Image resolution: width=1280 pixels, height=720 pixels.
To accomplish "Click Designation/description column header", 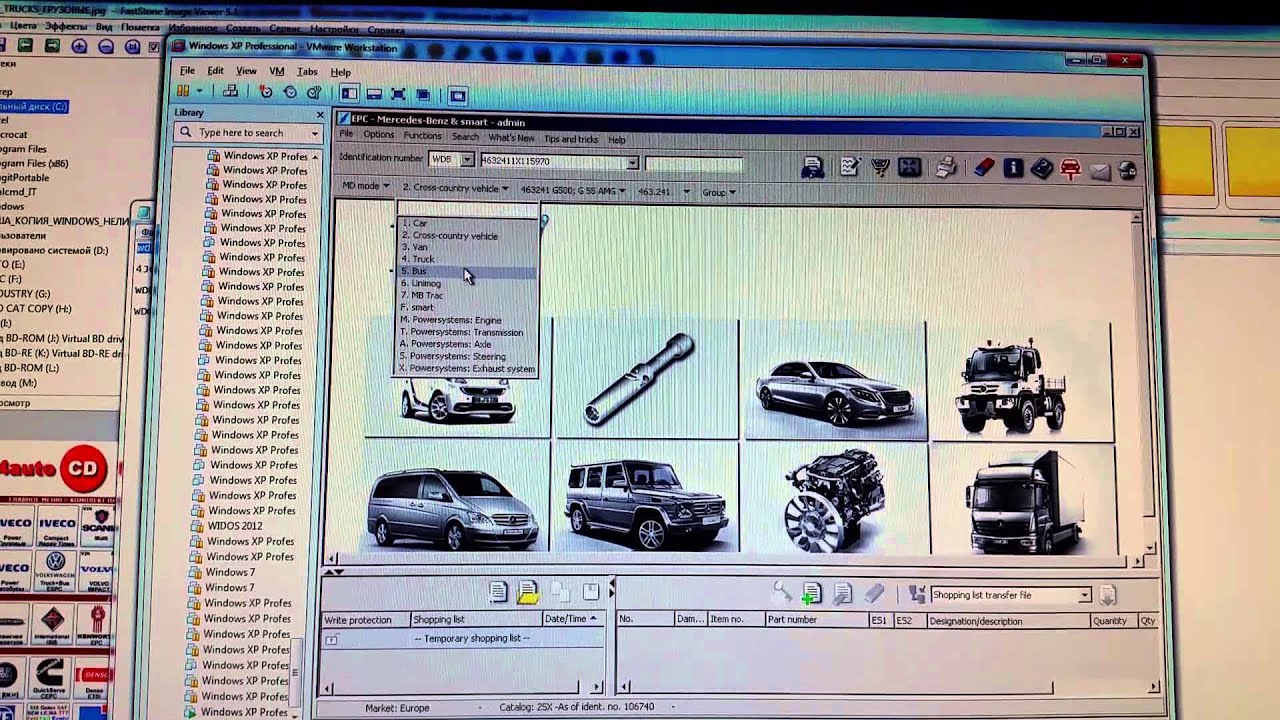I will (x=1007, y=621).
